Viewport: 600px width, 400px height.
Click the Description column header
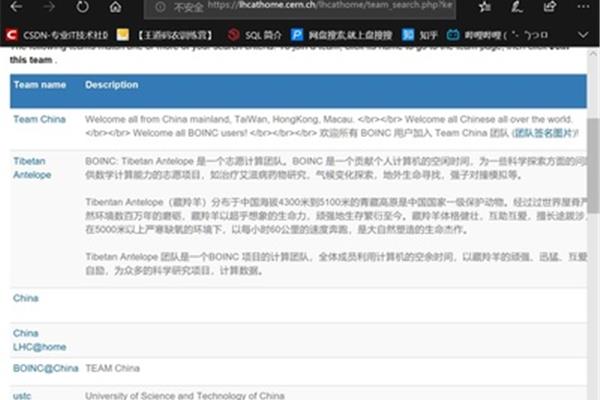pos(112,85)
